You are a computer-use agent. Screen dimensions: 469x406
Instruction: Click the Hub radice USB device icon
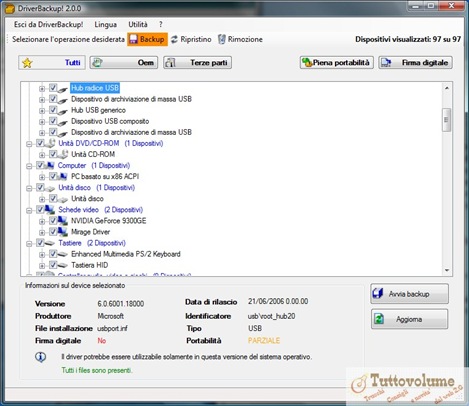(63, 89)
